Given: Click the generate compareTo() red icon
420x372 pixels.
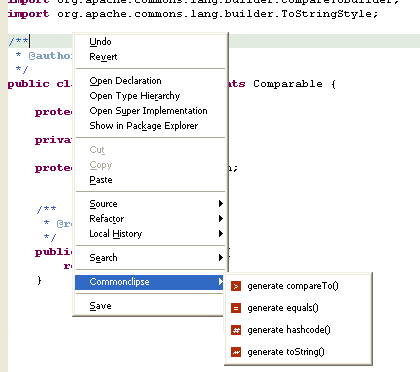Looking at the screenshot, I should pos(236,286).
